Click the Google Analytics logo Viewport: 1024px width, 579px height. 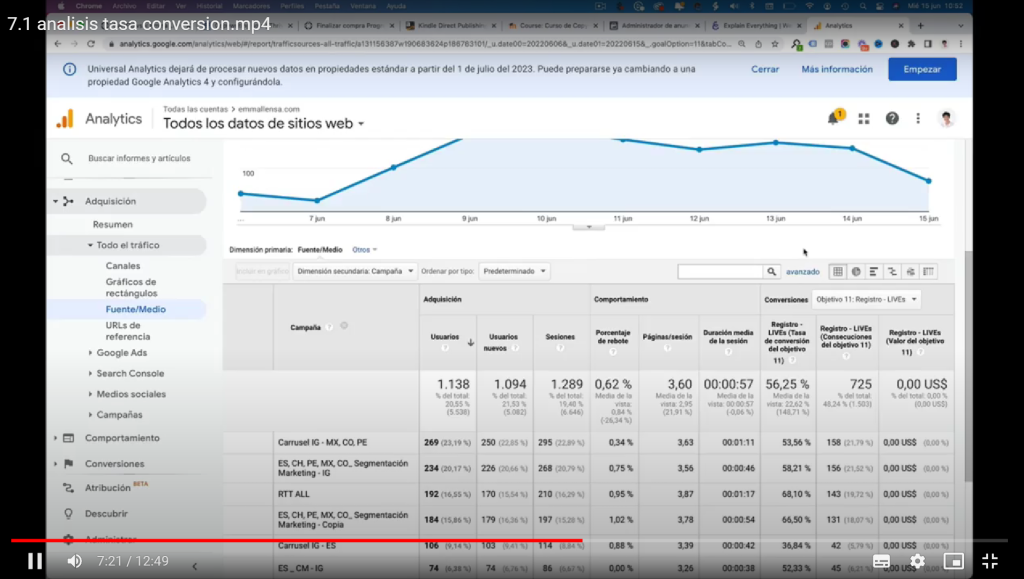65,118
